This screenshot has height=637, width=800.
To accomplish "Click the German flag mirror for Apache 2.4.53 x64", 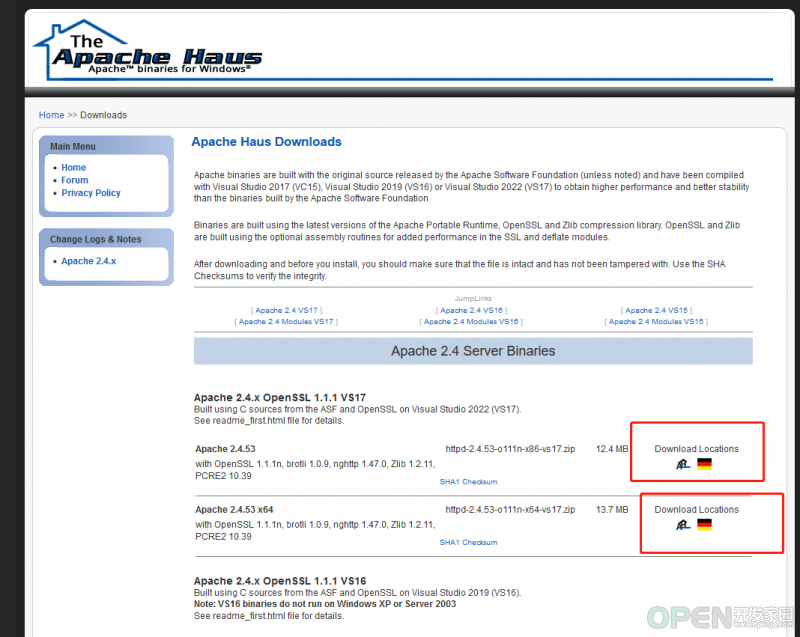I will point(704,525).
